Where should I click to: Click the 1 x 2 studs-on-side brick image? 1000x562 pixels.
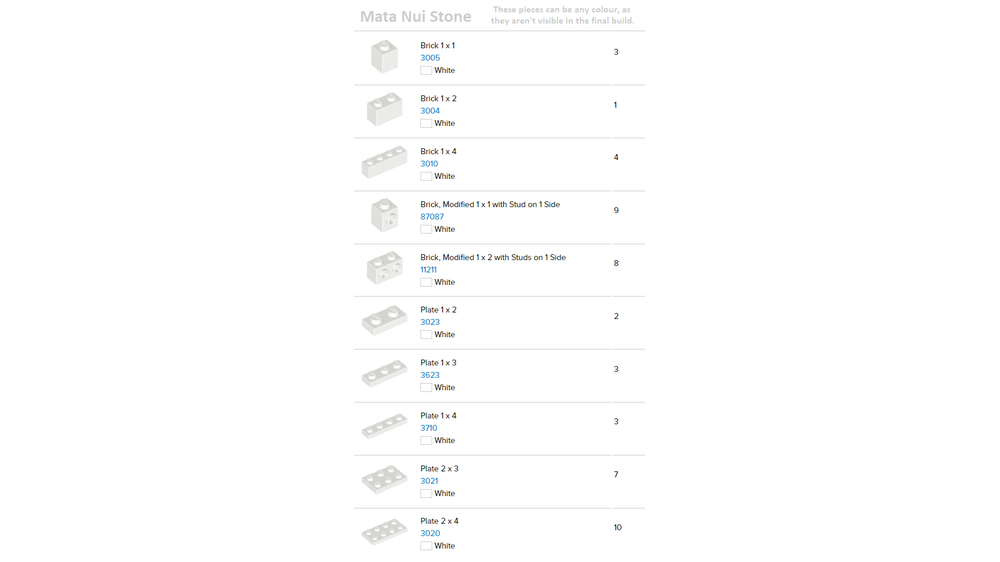pyautogui.click(x=384, y=268)
